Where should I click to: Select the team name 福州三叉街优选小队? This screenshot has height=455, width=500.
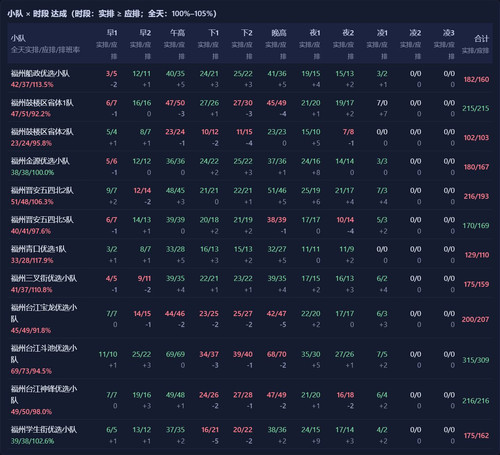pos(44,278)
